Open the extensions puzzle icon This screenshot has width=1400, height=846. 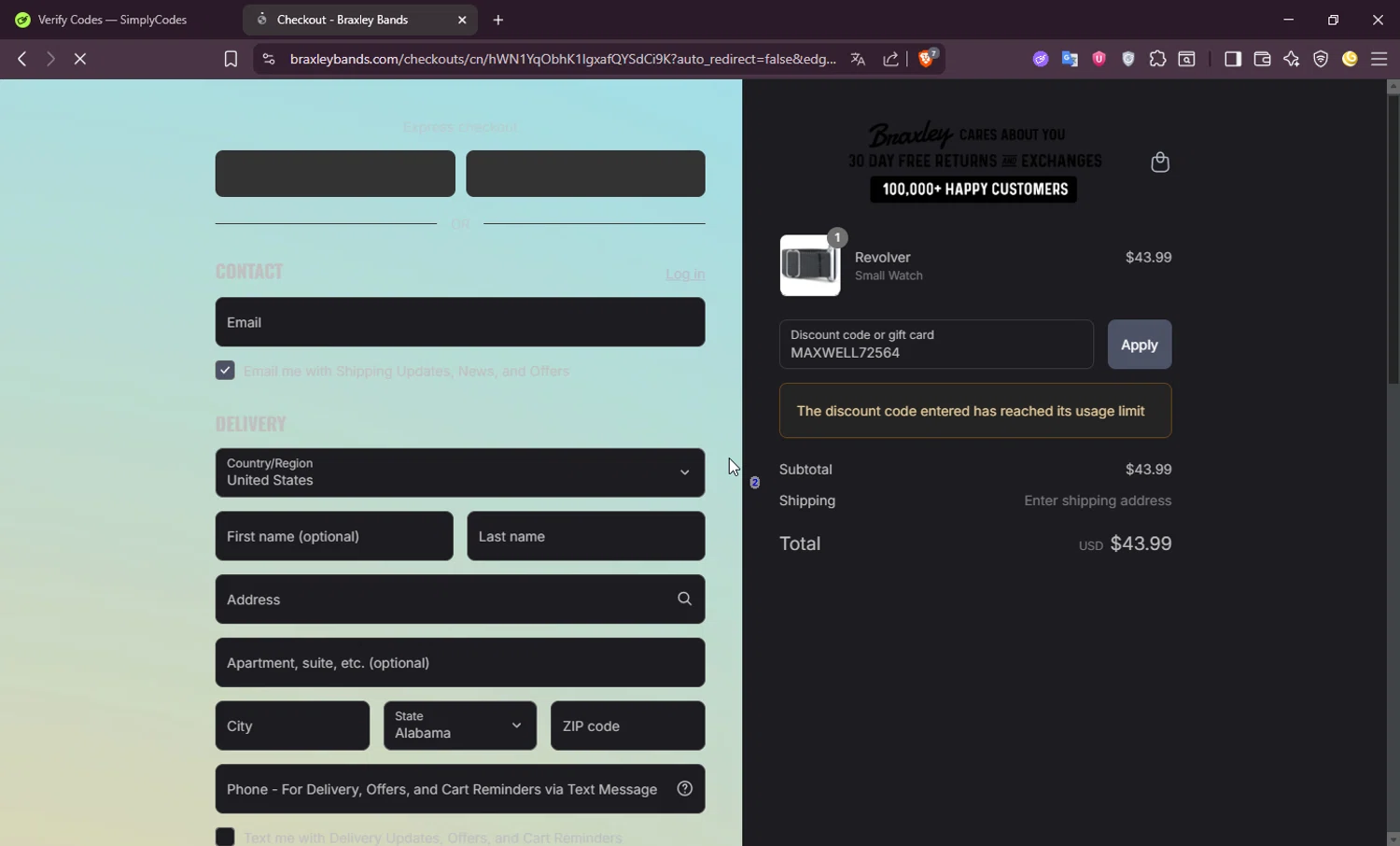(x=1157, y=59)
